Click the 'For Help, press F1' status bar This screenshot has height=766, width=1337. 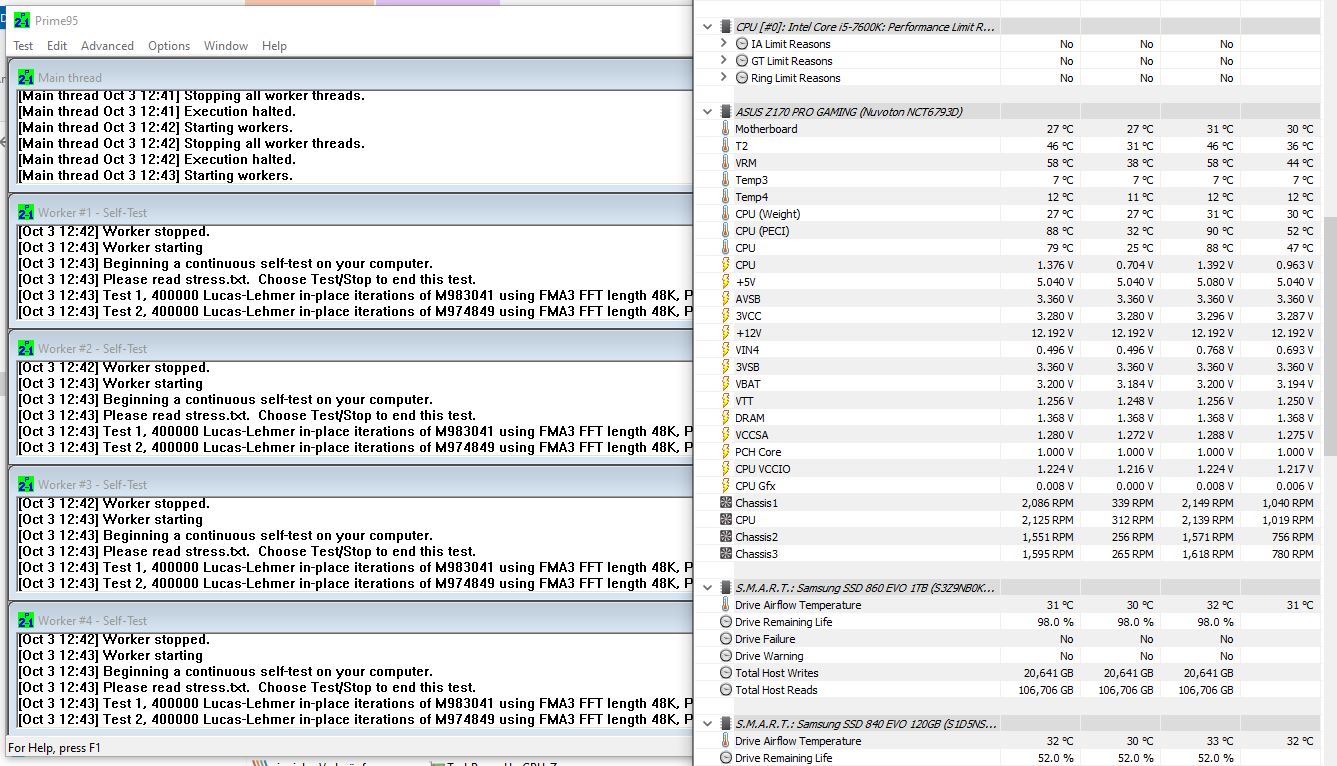coord(55,748)
